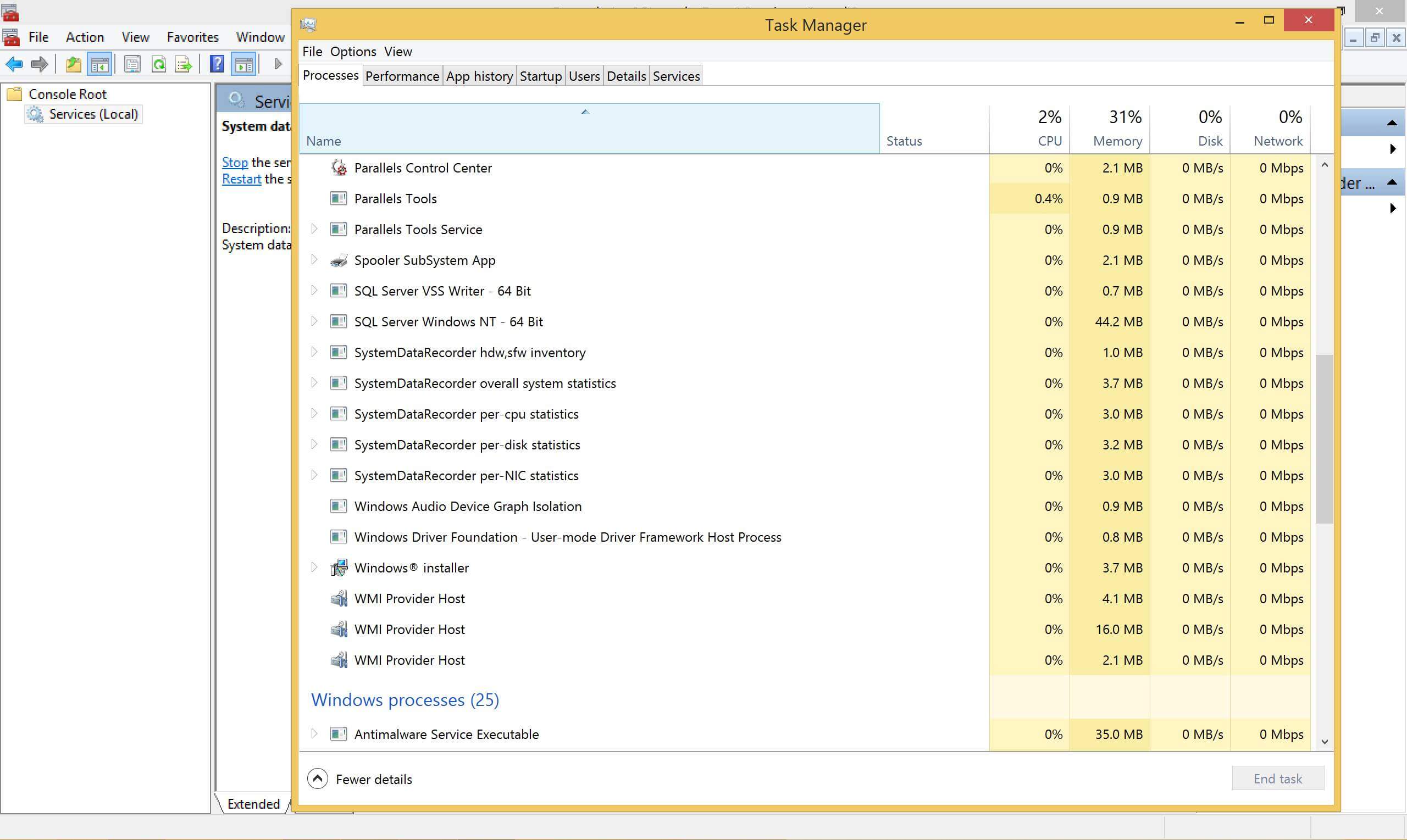Select the Windows Driver Foundation process row
This screenshot has width=1407, height=840.
click(x=805, y=537)
